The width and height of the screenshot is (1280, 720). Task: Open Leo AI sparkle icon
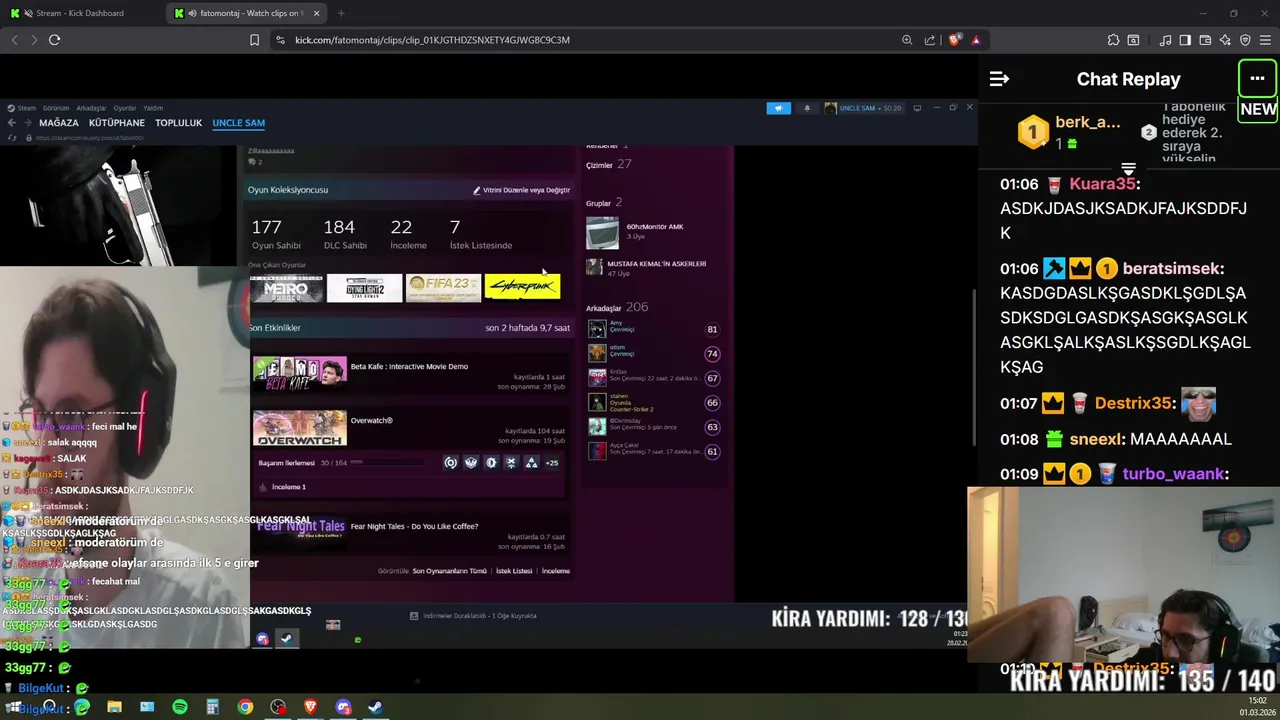point(1225,40)
